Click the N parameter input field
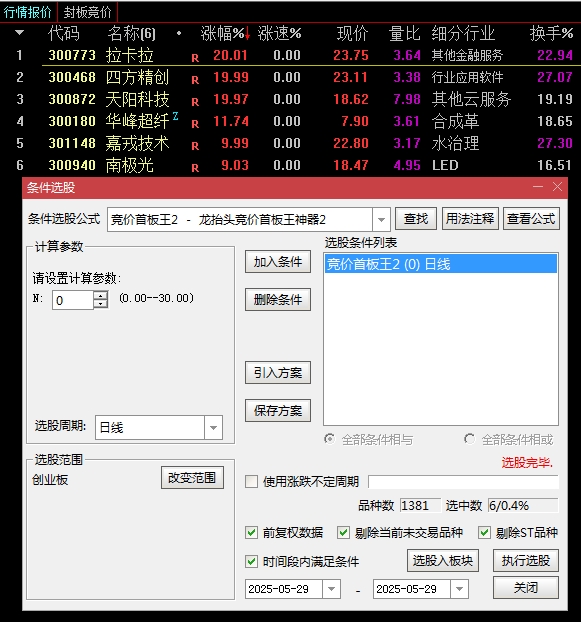The image size is (581, 622). click(x=73, y=300)
